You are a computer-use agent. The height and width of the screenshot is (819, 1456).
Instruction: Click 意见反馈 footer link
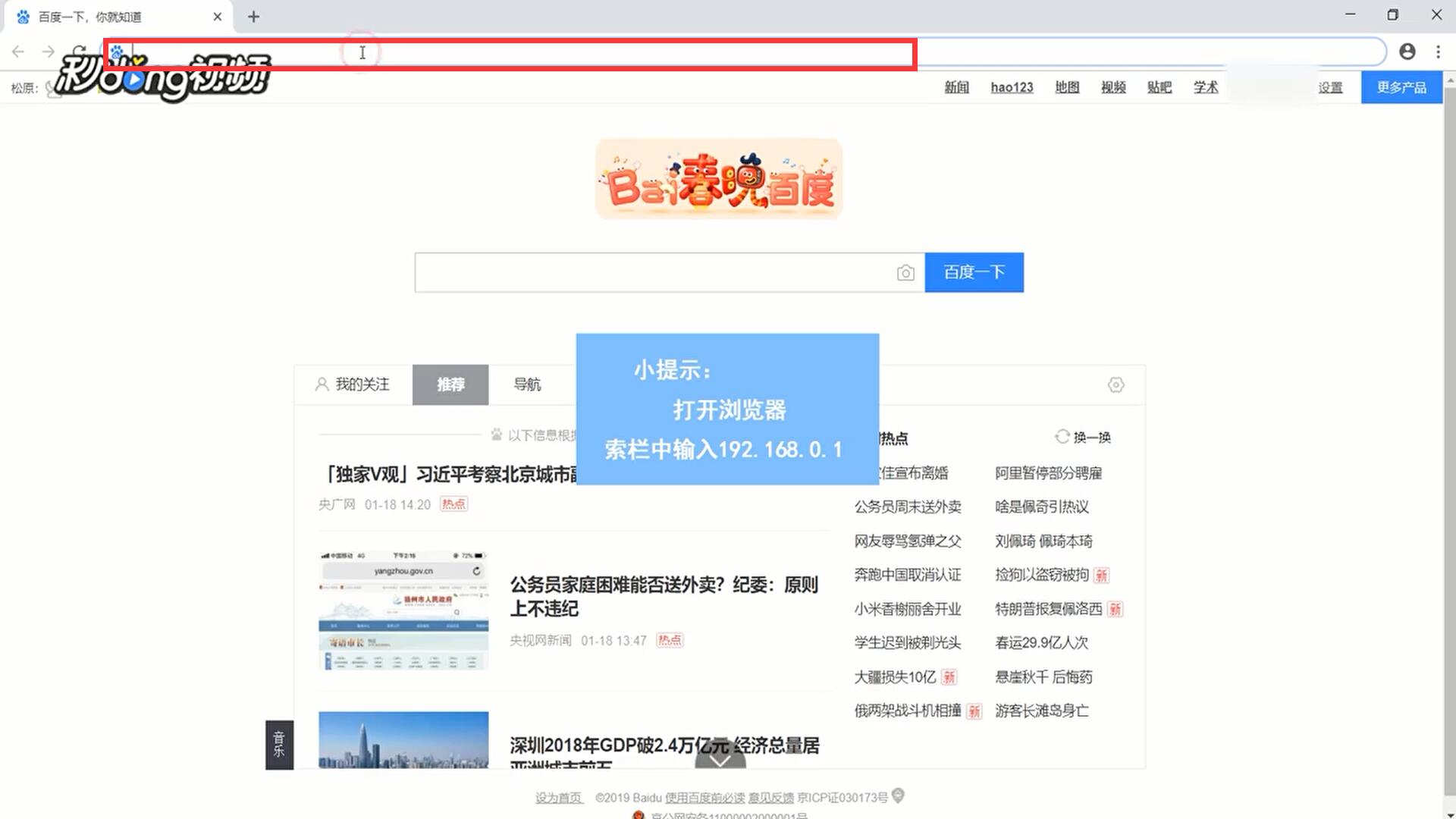click(x=771, y=798)
